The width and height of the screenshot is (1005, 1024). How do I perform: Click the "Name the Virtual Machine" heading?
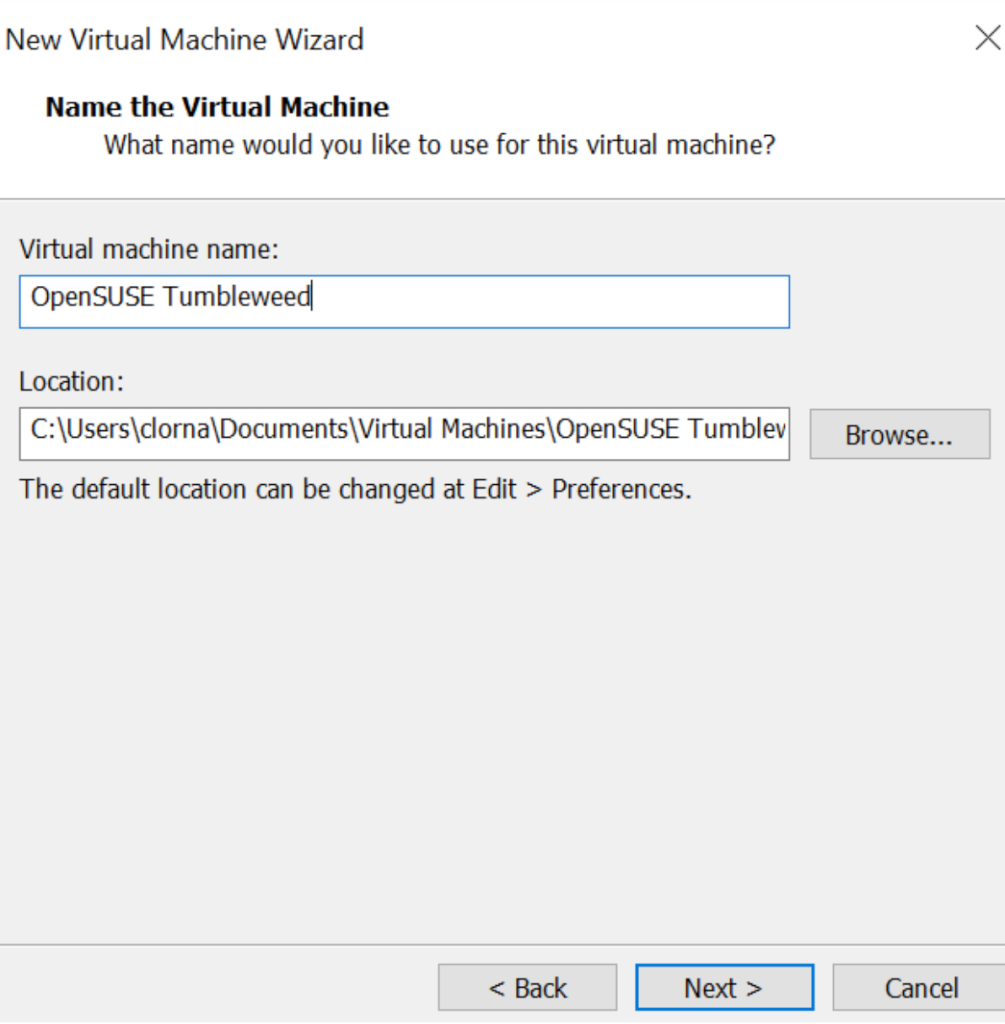coord(216,106)
